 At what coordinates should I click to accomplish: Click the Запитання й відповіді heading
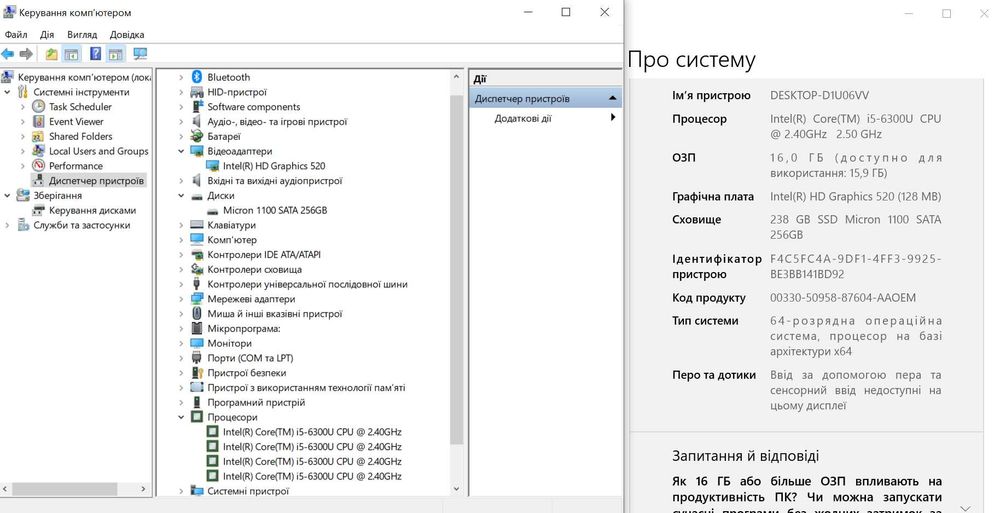point(746,456)
